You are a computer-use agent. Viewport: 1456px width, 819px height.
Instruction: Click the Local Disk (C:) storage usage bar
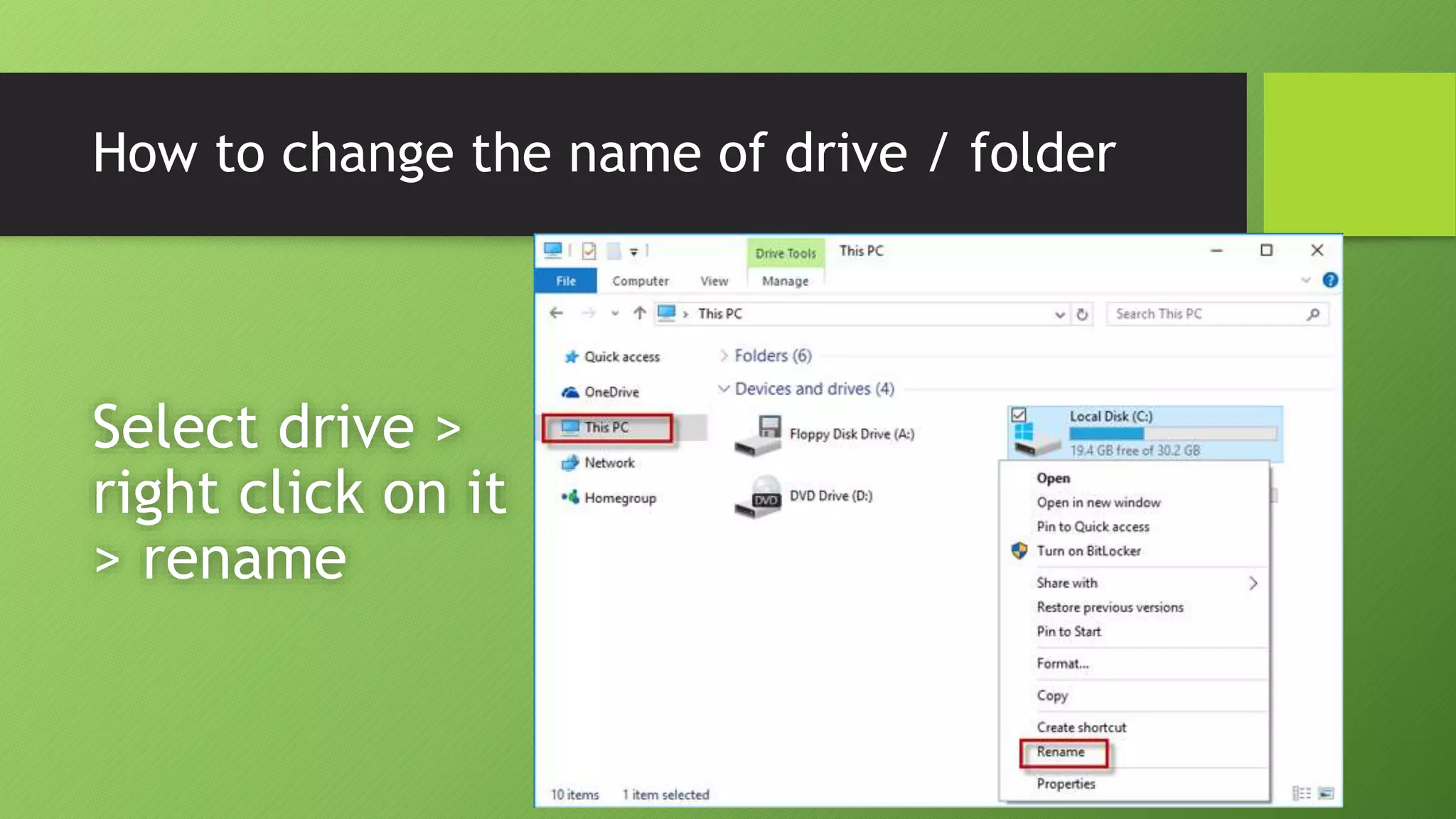tap(1173, 433)
